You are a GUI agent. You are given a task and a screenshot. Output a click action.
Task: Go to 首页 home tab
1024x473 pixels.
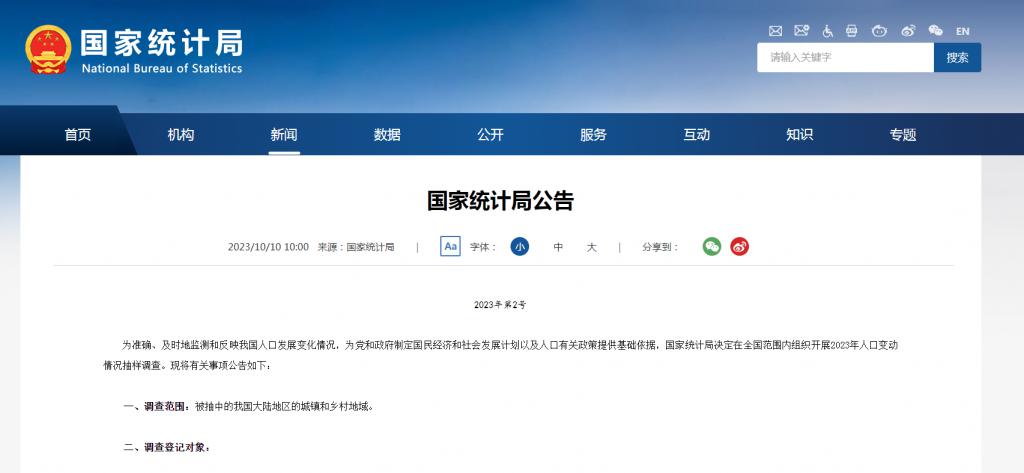(78, 135)
